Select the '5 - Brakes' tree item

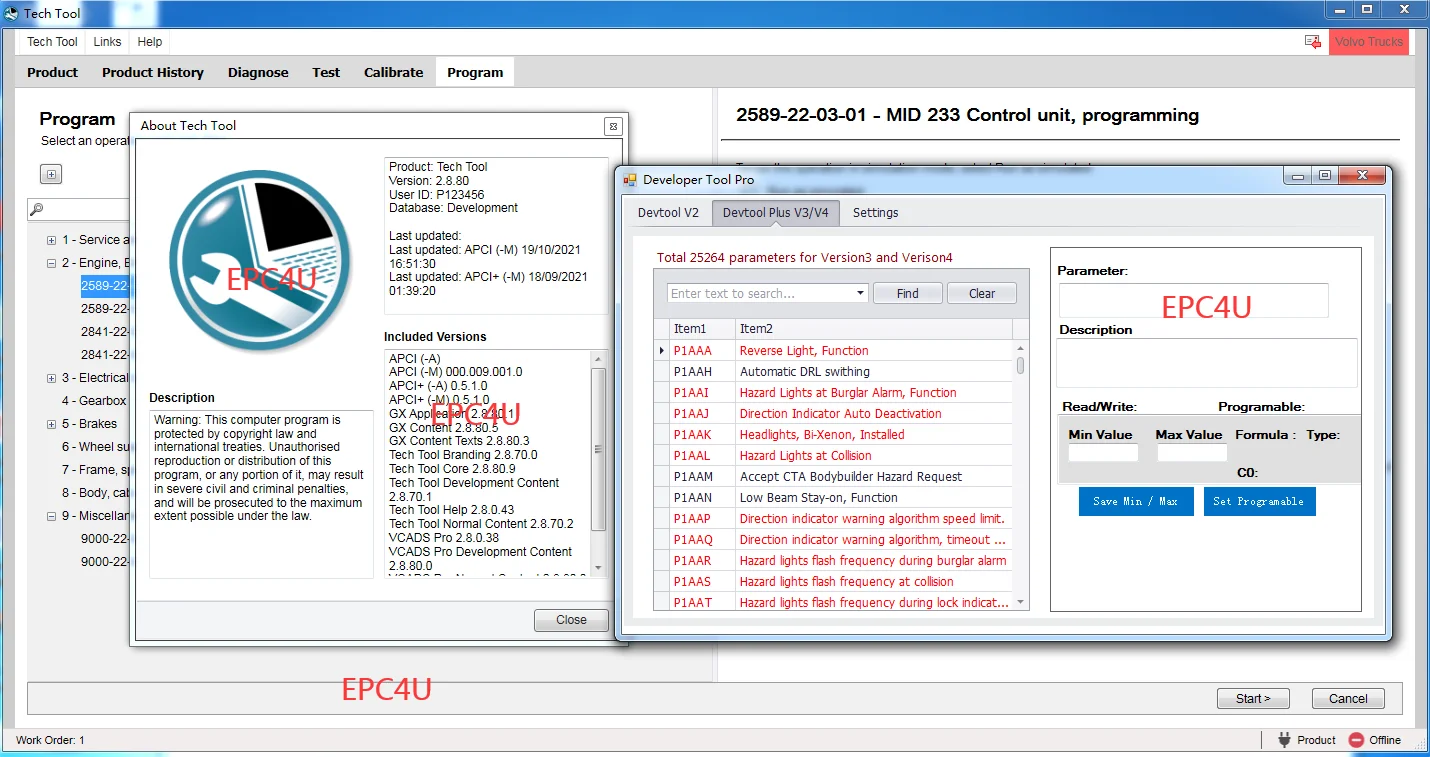(90, 424)
